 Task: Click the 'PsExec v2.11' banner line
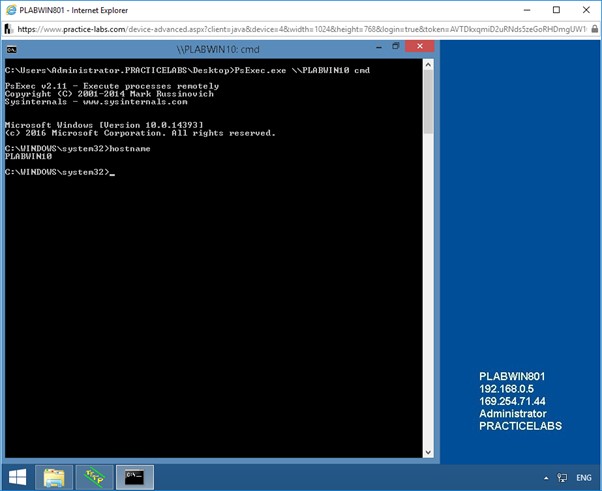(x=112, y=86)
